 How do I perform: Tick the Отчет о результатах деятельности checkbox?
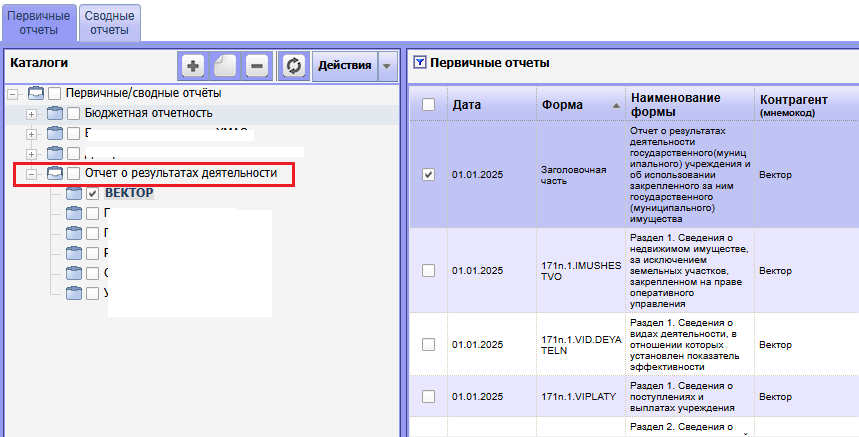(x=73, y=173)
